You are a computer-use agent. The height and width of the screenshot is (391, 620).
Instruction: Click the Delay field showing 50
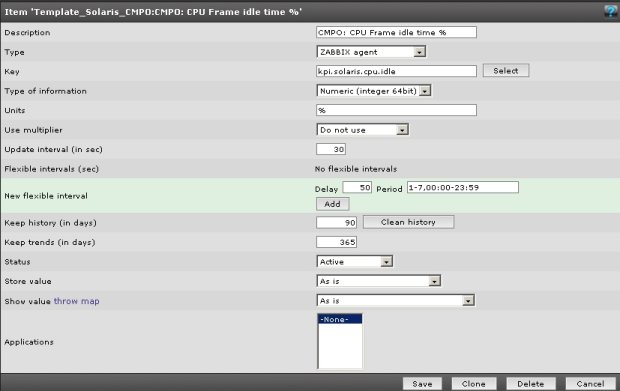coord(357,187)
